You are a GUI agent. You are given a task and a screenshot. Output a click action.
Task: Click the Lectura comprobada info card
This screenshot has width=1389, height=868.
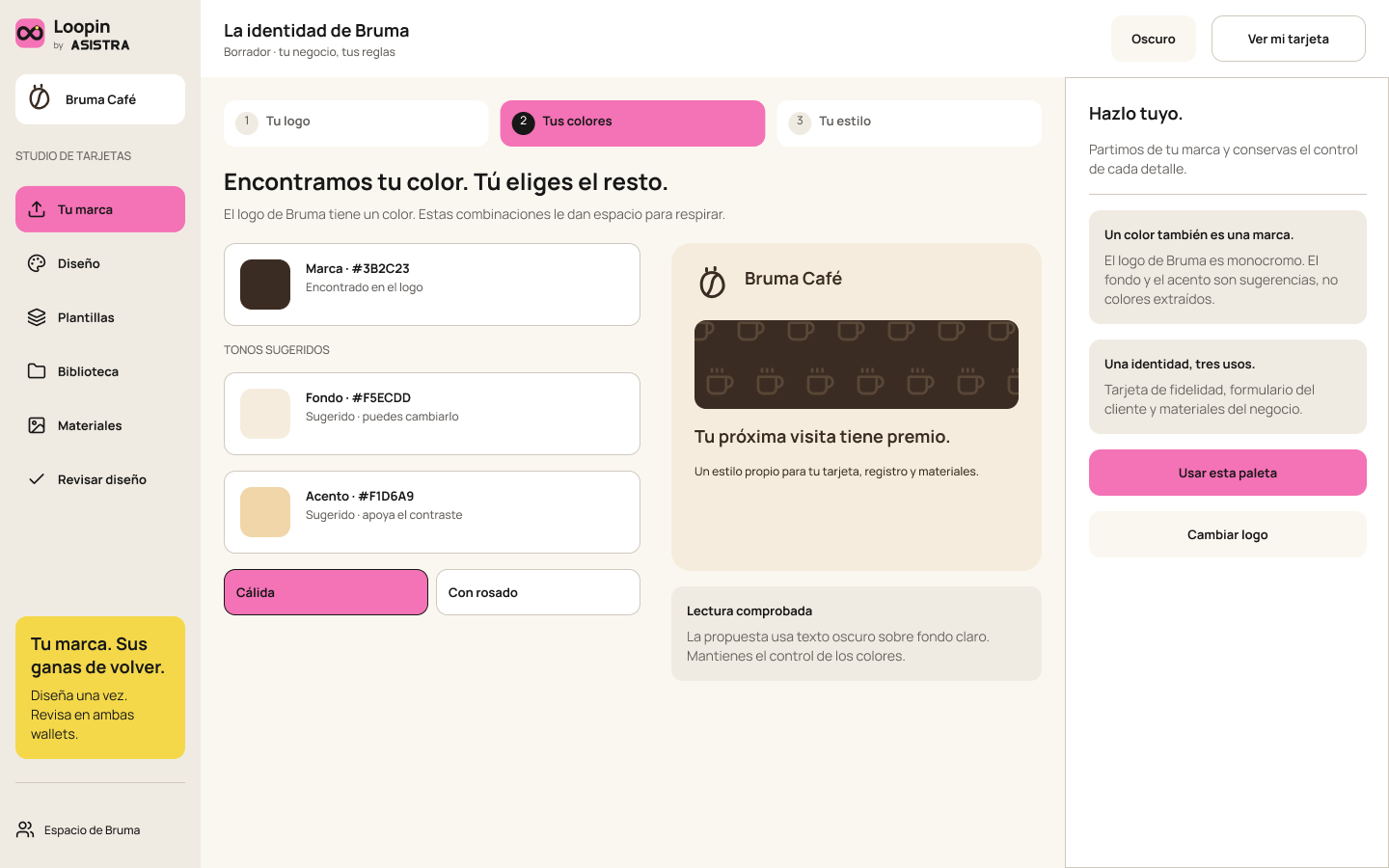coord(857,634)
